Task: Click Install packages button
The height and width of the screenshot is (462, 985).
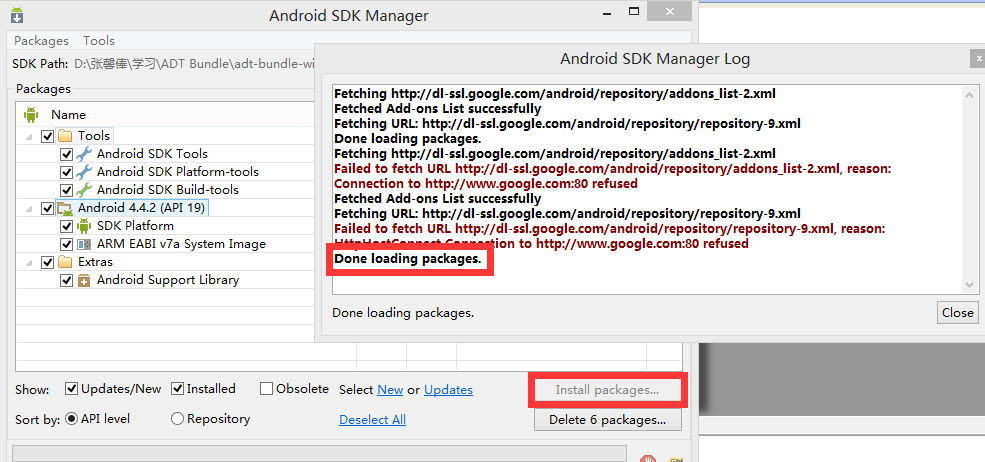Action: point(607,390)
